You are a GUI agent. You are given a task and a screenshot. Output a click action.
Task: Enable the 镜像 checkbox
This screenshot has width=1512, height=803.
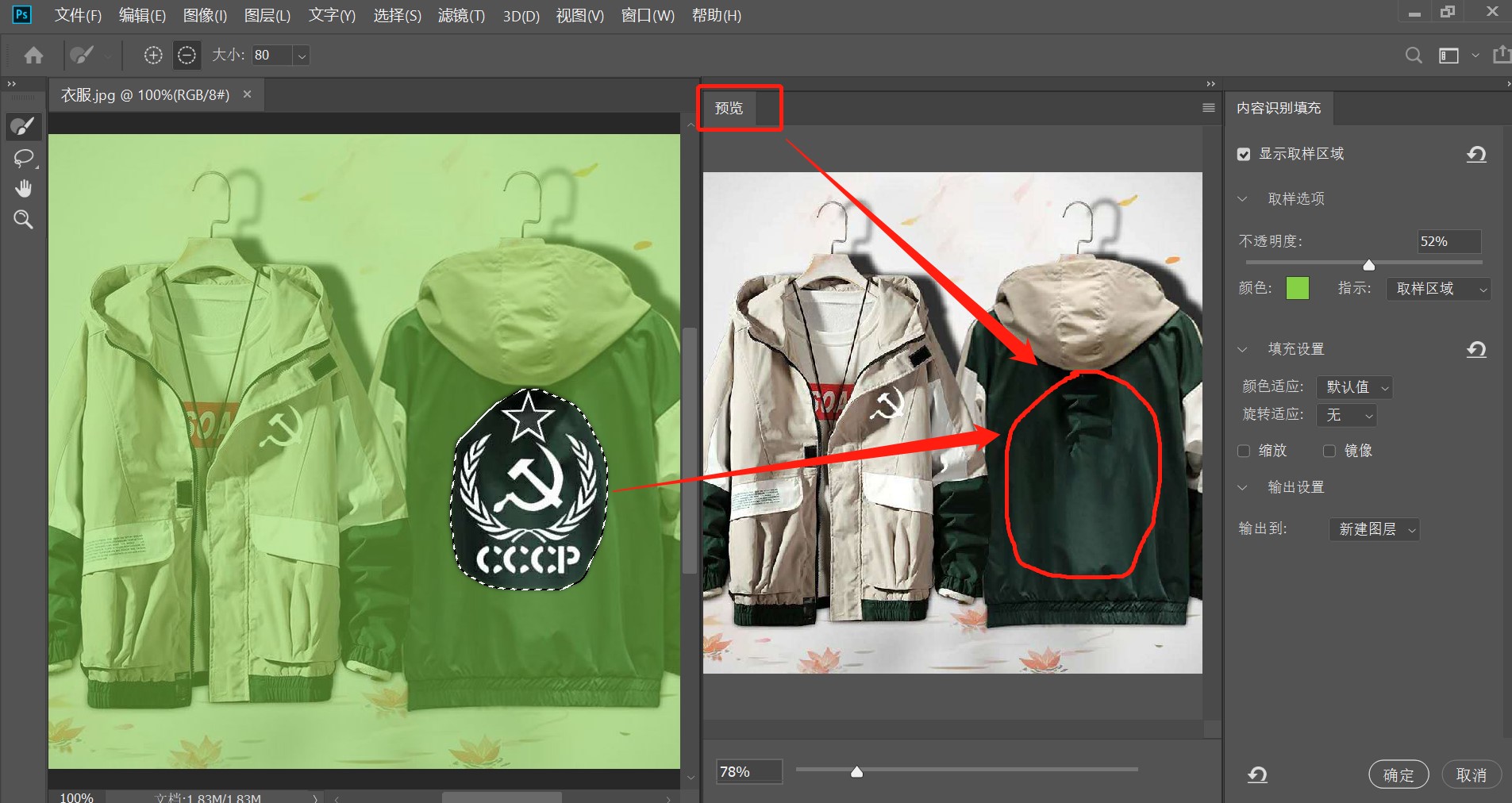[1329, 451]
